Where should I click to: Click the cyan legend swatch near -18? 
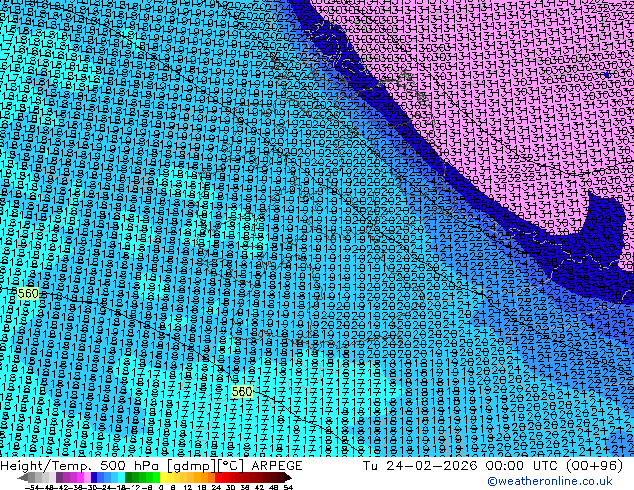tap(121, 477)
